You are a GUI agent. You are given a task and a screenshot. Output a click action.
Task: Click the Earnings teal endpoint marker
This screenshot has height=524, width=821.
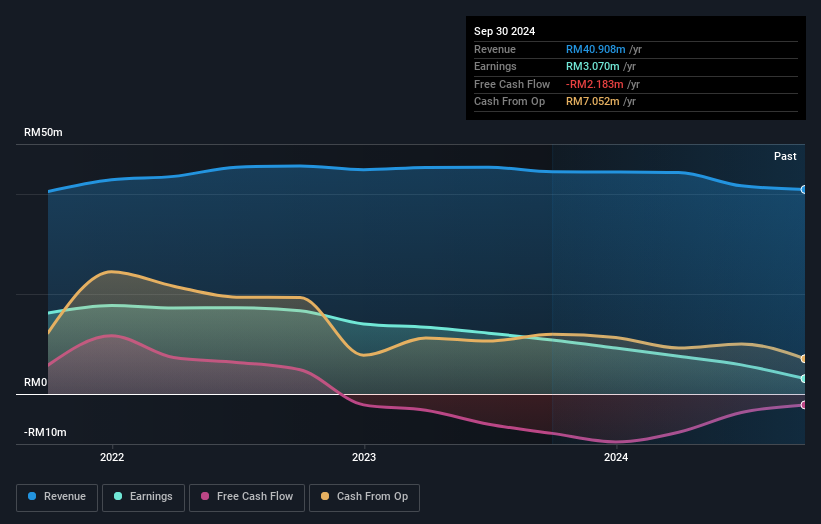(x=804, y=378)
